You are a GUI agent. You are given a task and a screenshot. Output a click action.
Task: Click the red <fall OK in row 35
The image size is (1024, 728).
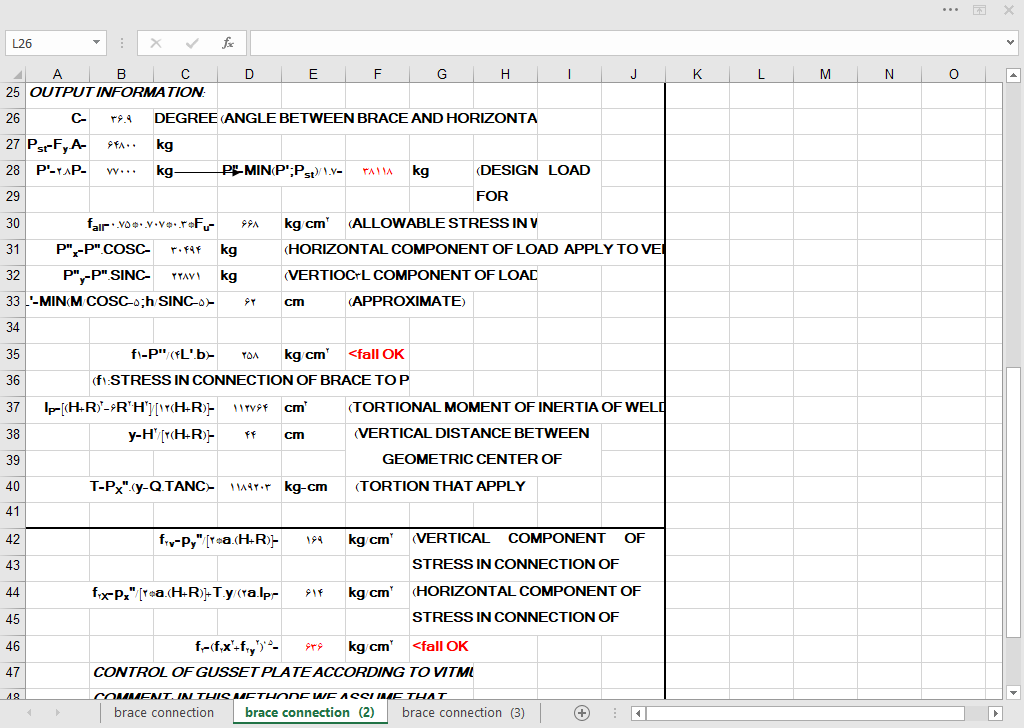pyautogui.click(x=376, y=354)
